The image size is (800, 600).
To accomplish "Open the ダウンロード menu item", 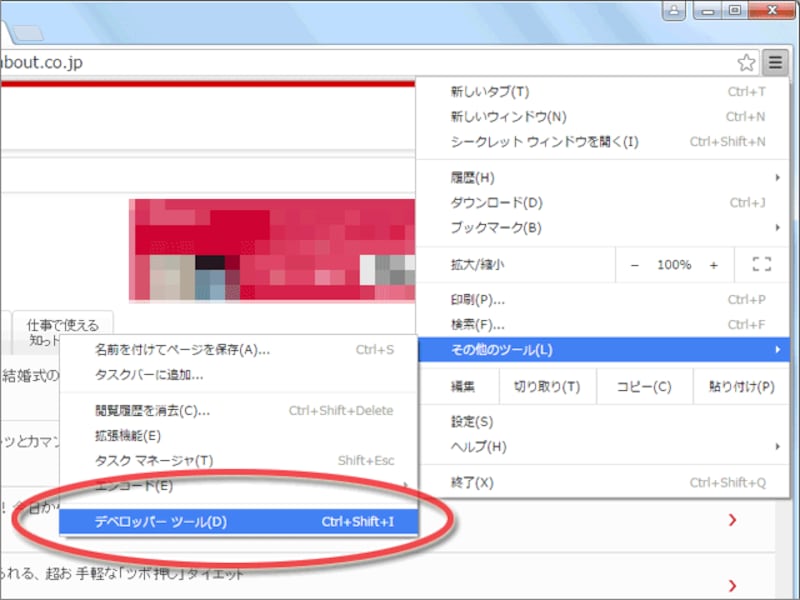I will (478, 202).
